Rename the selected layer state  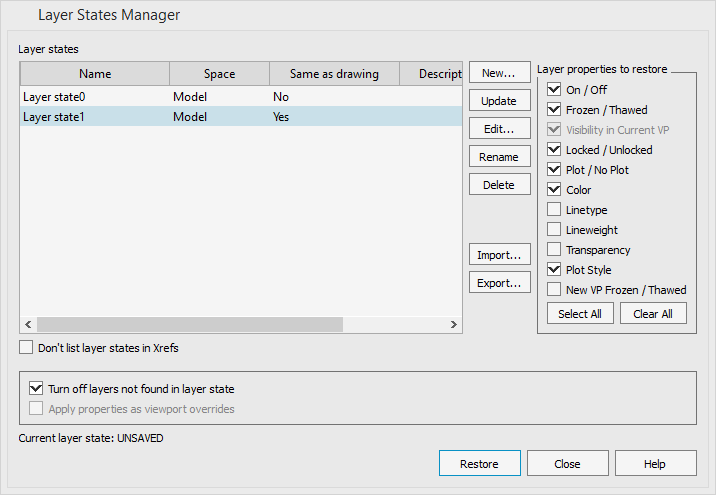tap(499, 157)
